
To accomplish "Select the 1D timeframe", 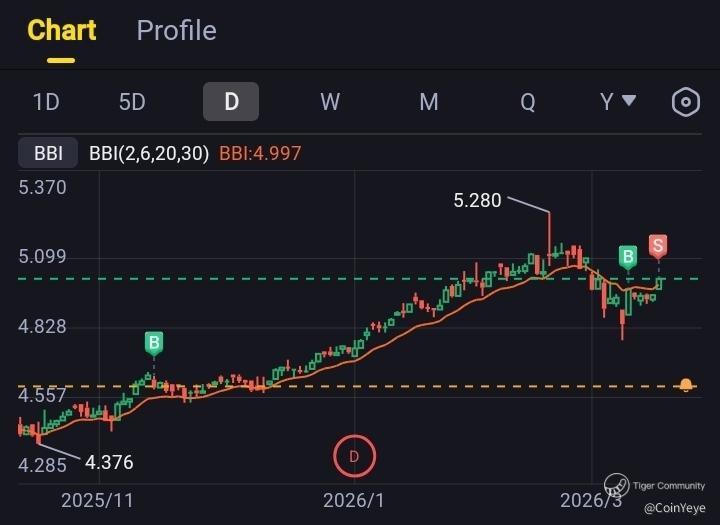I will click(x=46, y=102).
